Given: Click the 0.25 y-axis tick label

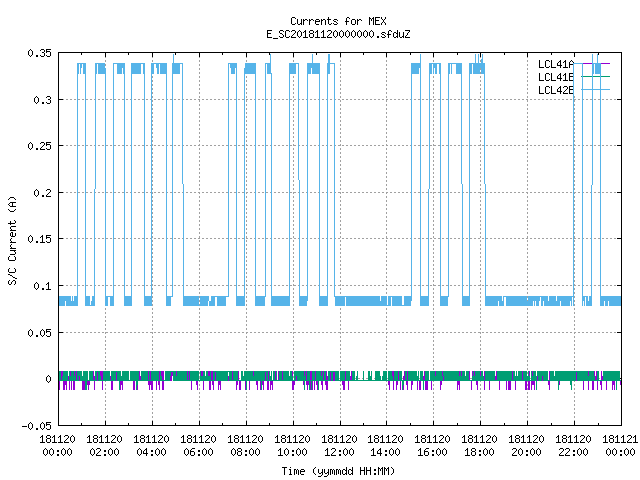Looking at the screenshot, I should click(40, 146).
